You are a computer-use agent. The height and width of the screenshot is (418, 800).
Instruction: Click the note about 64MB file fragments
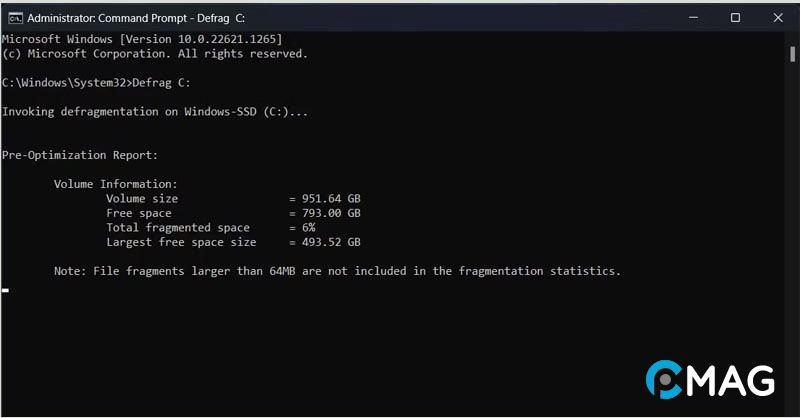337,271
